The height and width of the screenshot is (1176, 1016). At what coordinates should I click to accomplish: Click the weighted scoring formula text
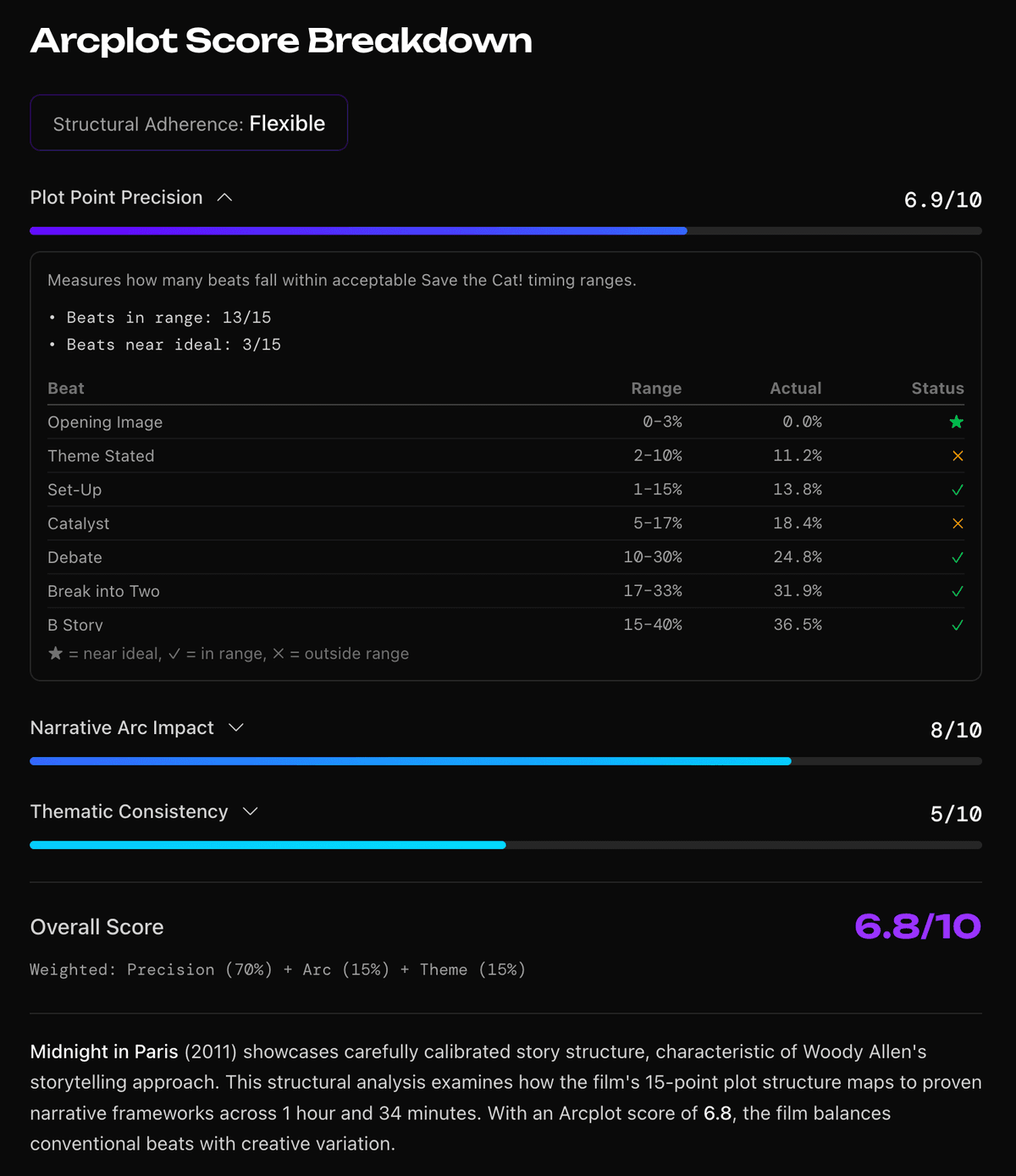(277, 969)
